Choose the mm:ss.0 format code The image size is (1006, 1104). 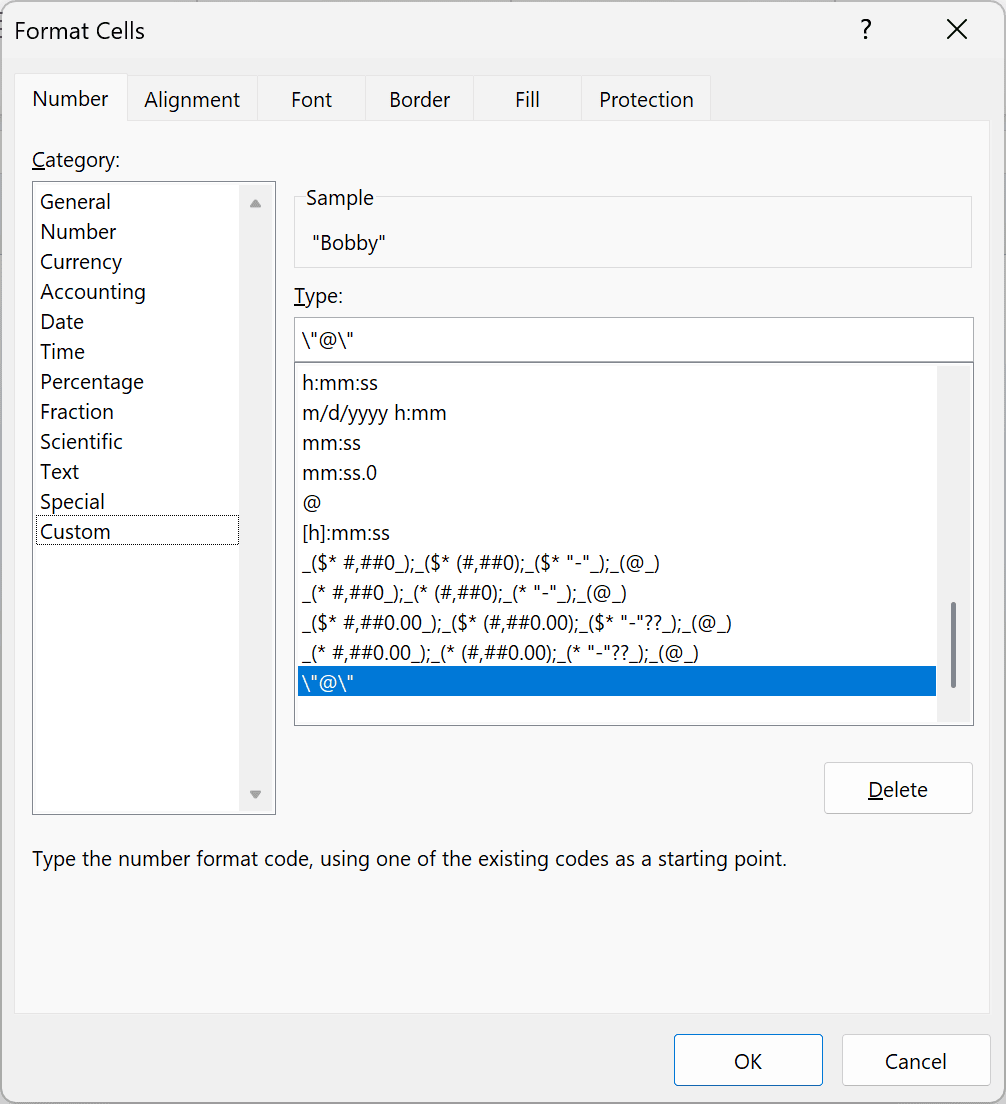coord(617,473)
